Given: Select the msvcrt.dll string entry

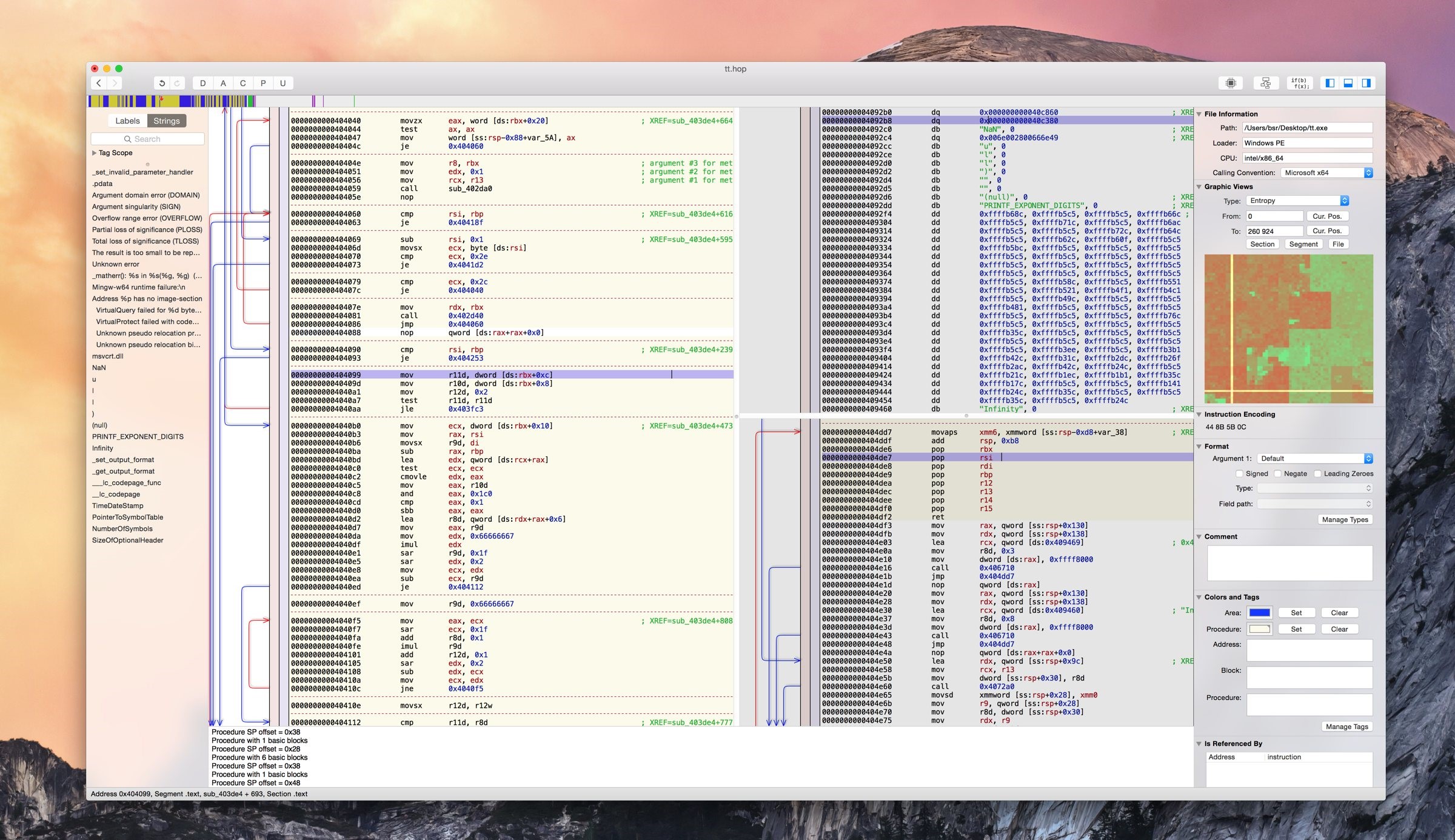Looking at the screenshot, I should pos(107,356).
